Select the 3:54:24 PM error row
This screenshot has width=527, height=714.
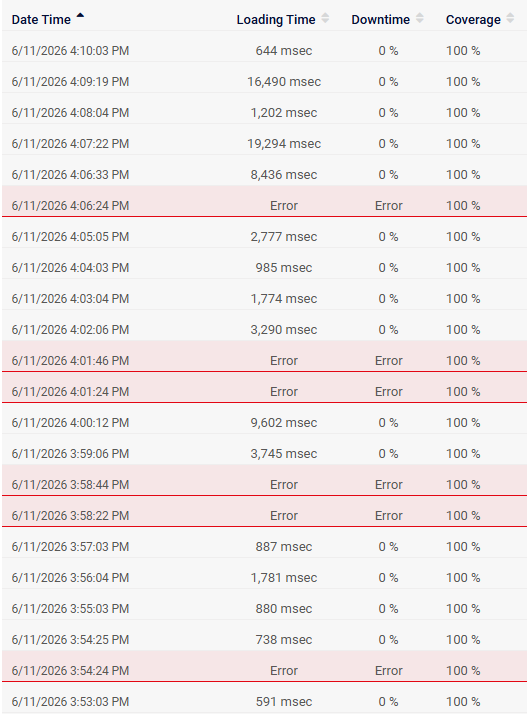pyautogui.click(x=264, y=670)
